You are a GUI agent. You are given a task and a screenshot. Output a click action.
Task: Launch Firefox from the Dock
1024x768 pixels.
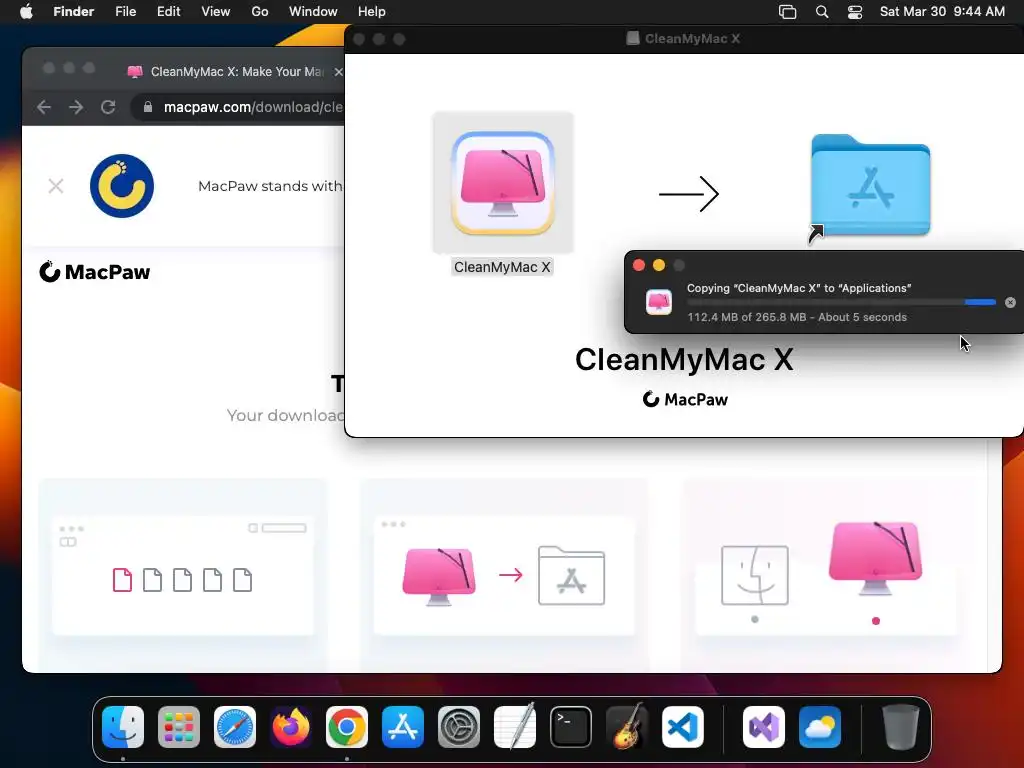tap(291, 727)
